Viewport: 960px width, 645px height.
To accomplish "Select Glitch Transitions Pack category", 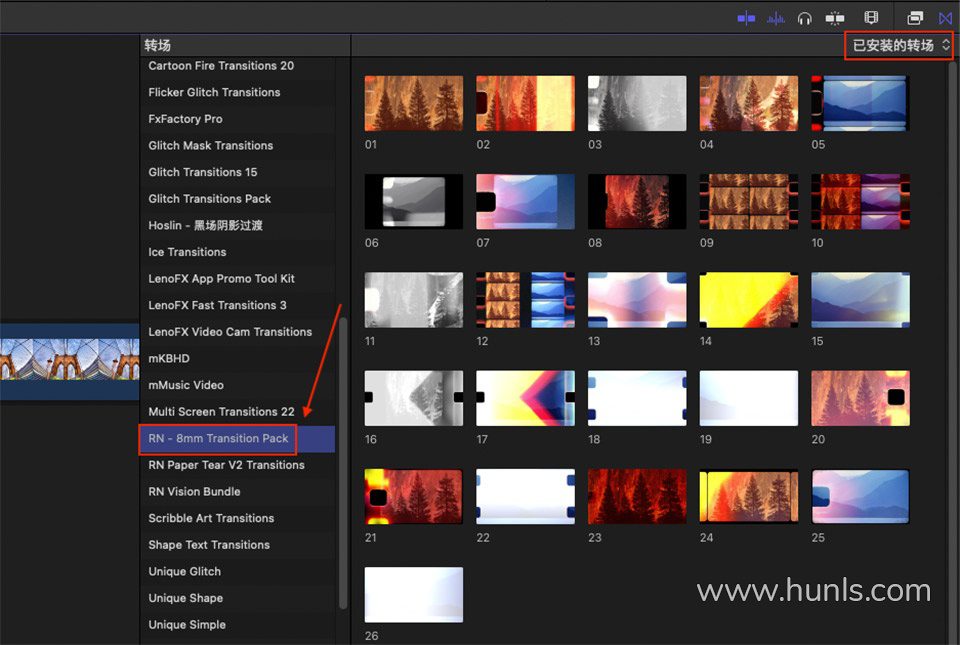I will point(210,199).
